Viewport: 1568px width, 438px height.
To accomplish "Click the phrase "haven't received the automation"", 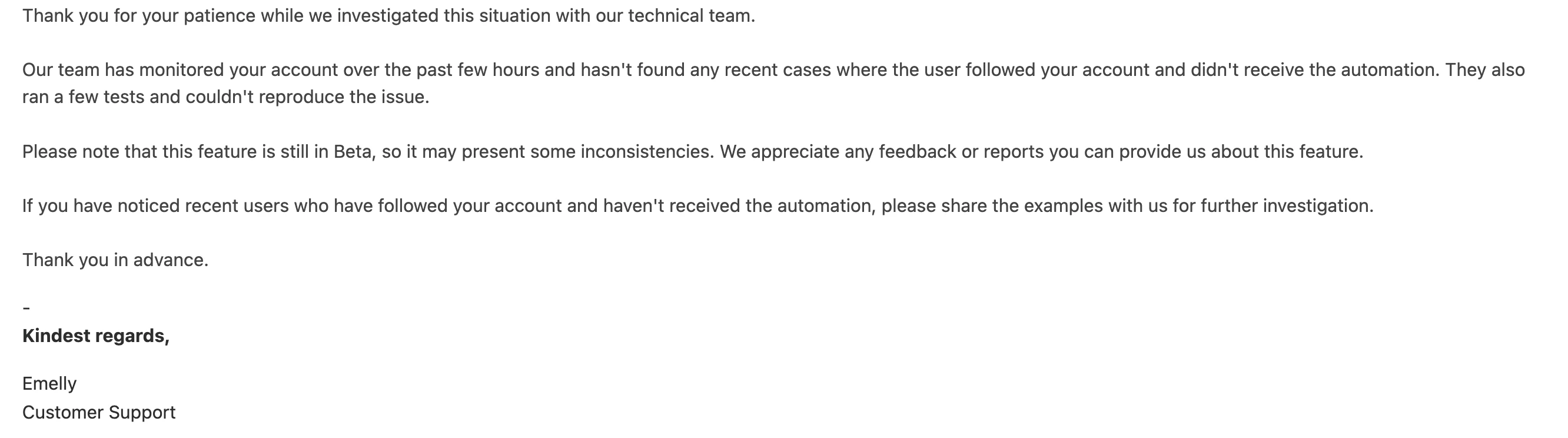I will coord(739,206).
